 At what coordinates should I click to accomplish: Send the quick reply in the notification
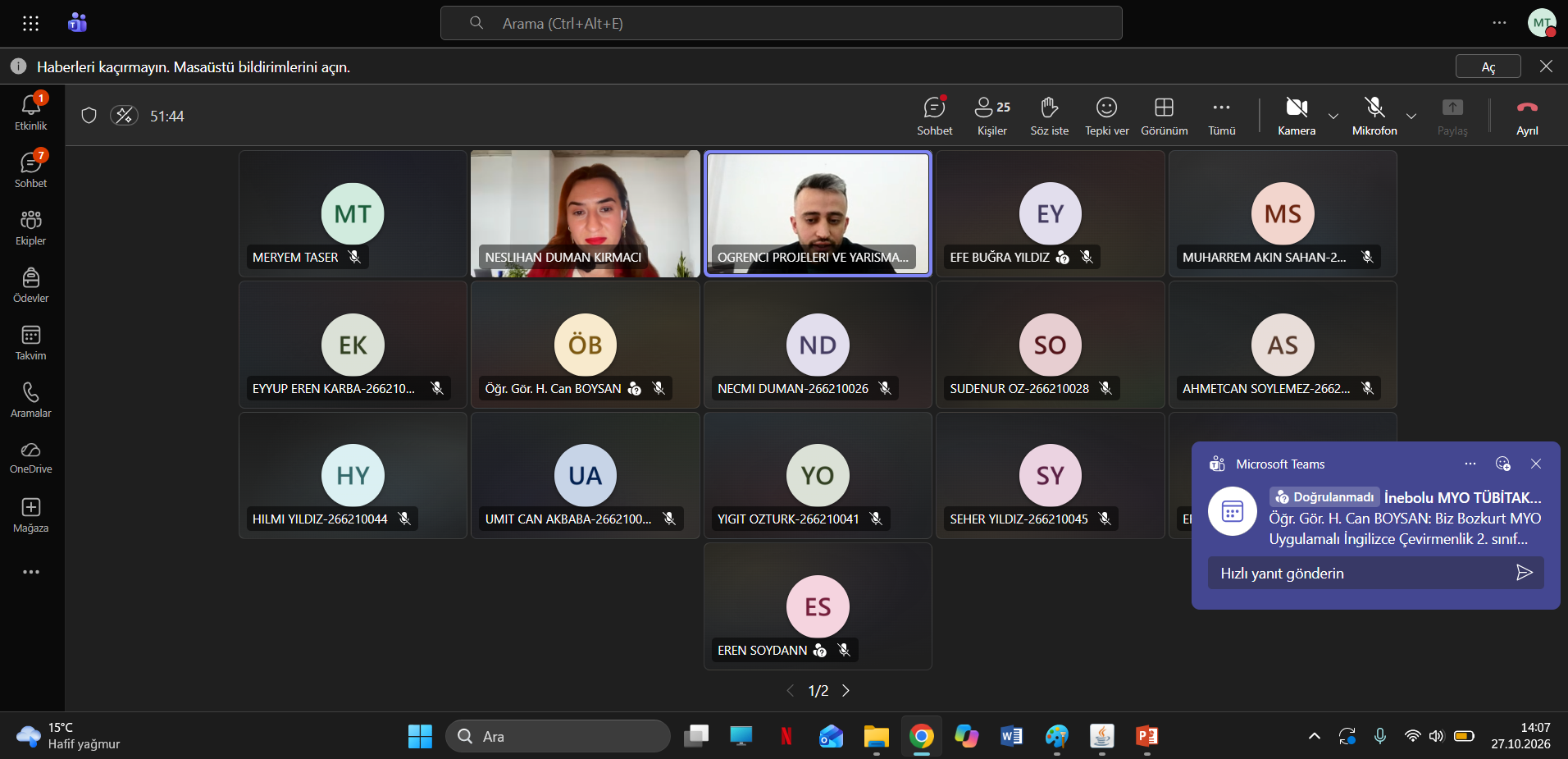[1524, 573]
